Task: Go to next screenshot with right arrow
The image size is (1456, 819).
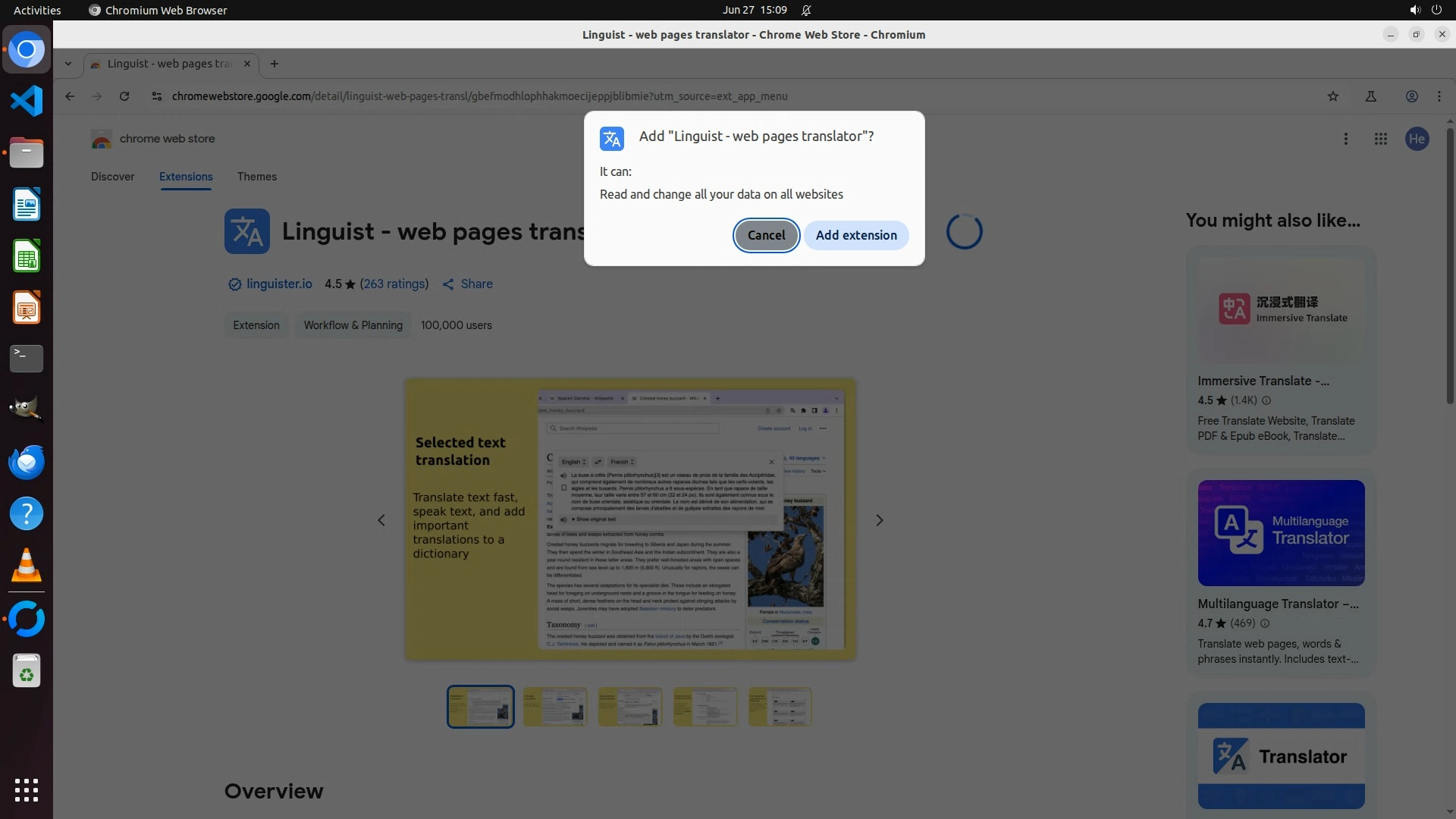Action: 880,520
